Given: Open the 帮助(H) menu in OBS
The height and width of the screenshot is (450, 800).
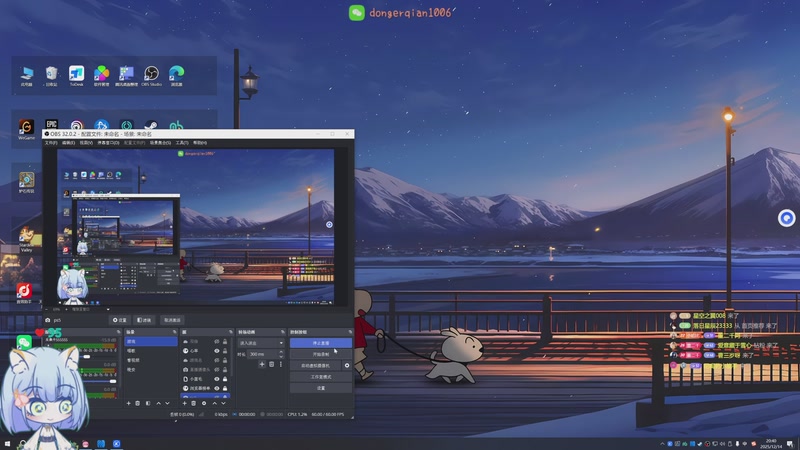Looking at the screenshot, I should [200, 143].
